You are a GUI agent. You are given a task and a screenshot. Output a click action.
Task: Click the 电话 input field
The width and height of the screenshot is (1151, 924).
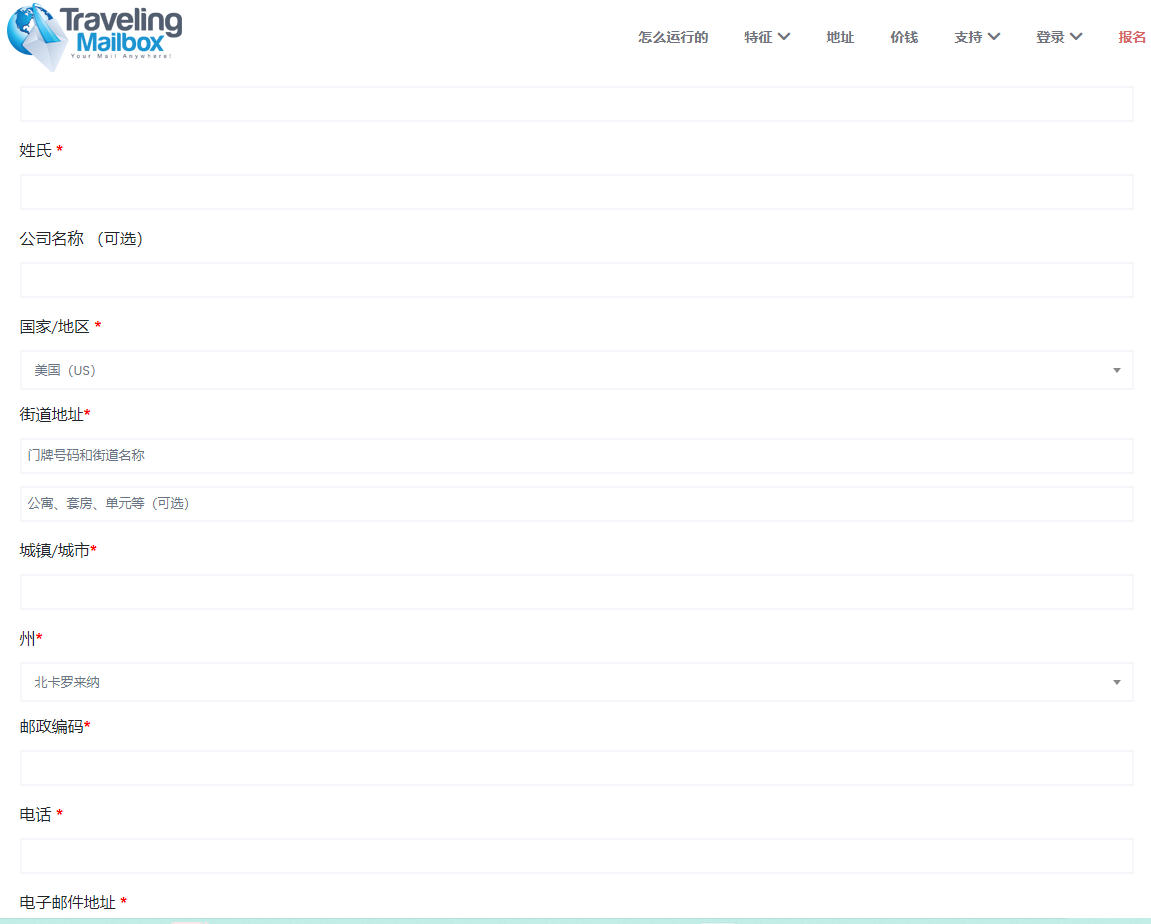click(576, 856)
